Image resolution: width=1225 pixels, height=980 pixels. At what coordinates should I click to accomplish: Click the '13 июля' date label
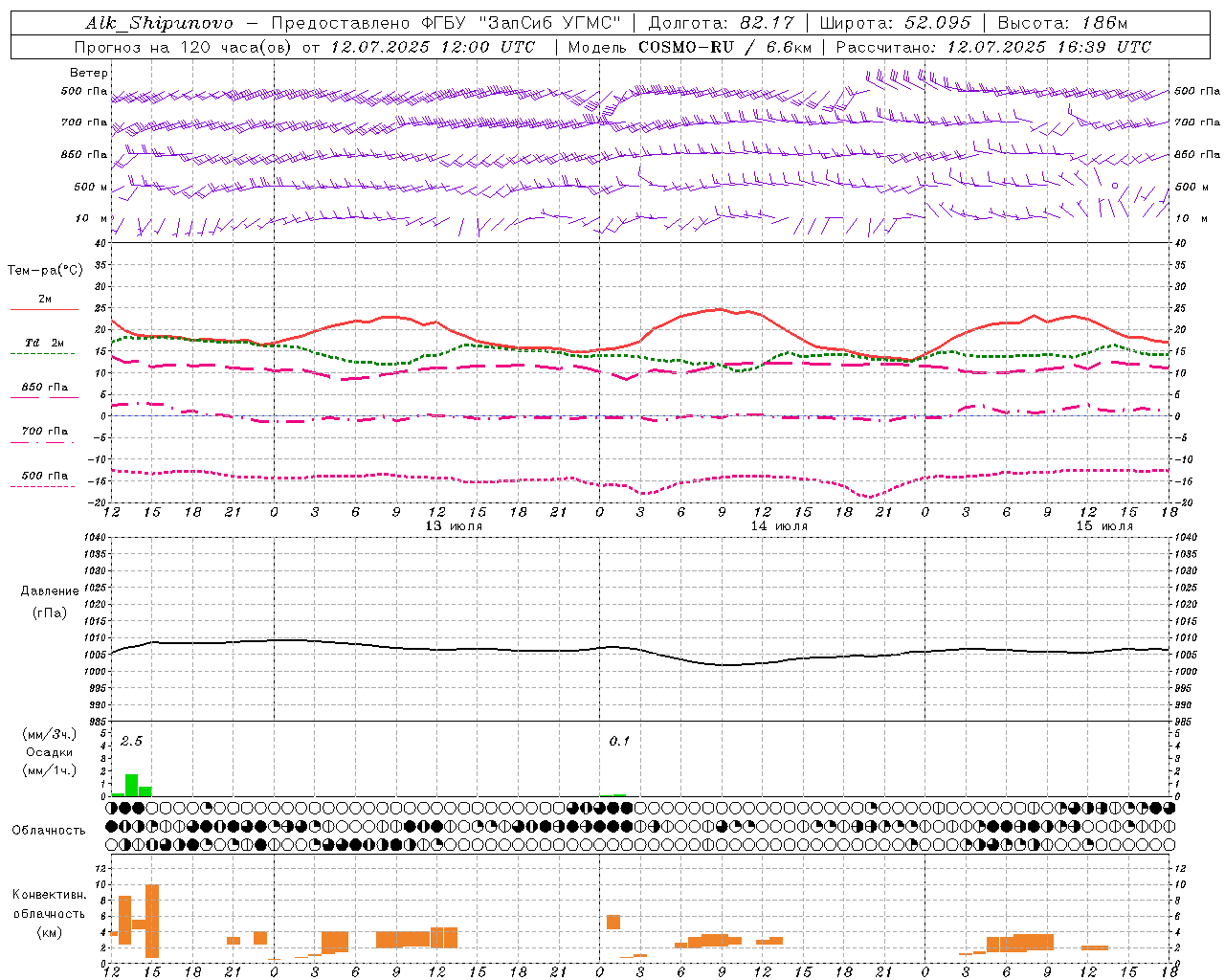click(454, 526)
